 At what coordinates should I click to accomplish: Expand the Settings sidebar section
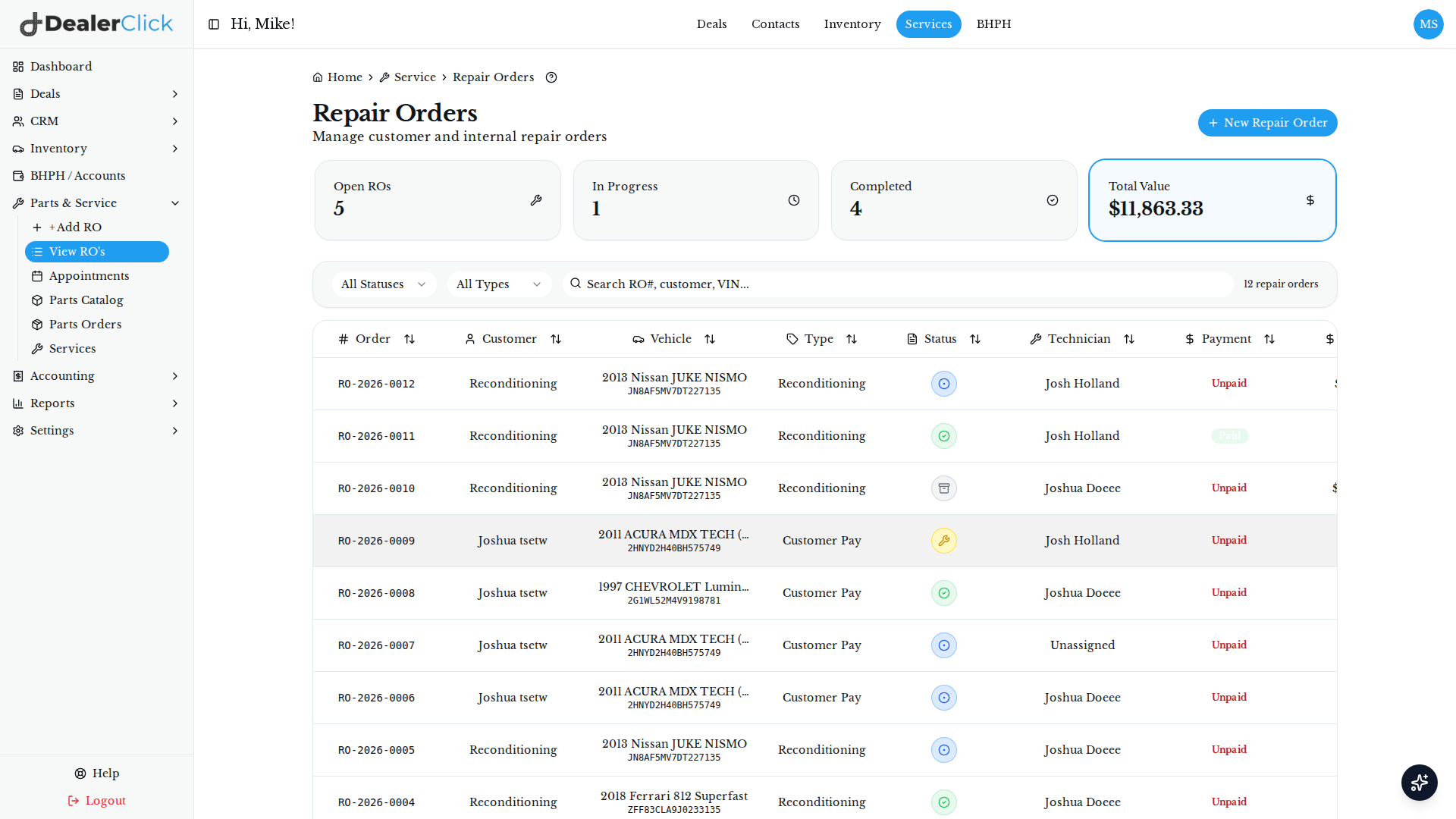point(96,431)
